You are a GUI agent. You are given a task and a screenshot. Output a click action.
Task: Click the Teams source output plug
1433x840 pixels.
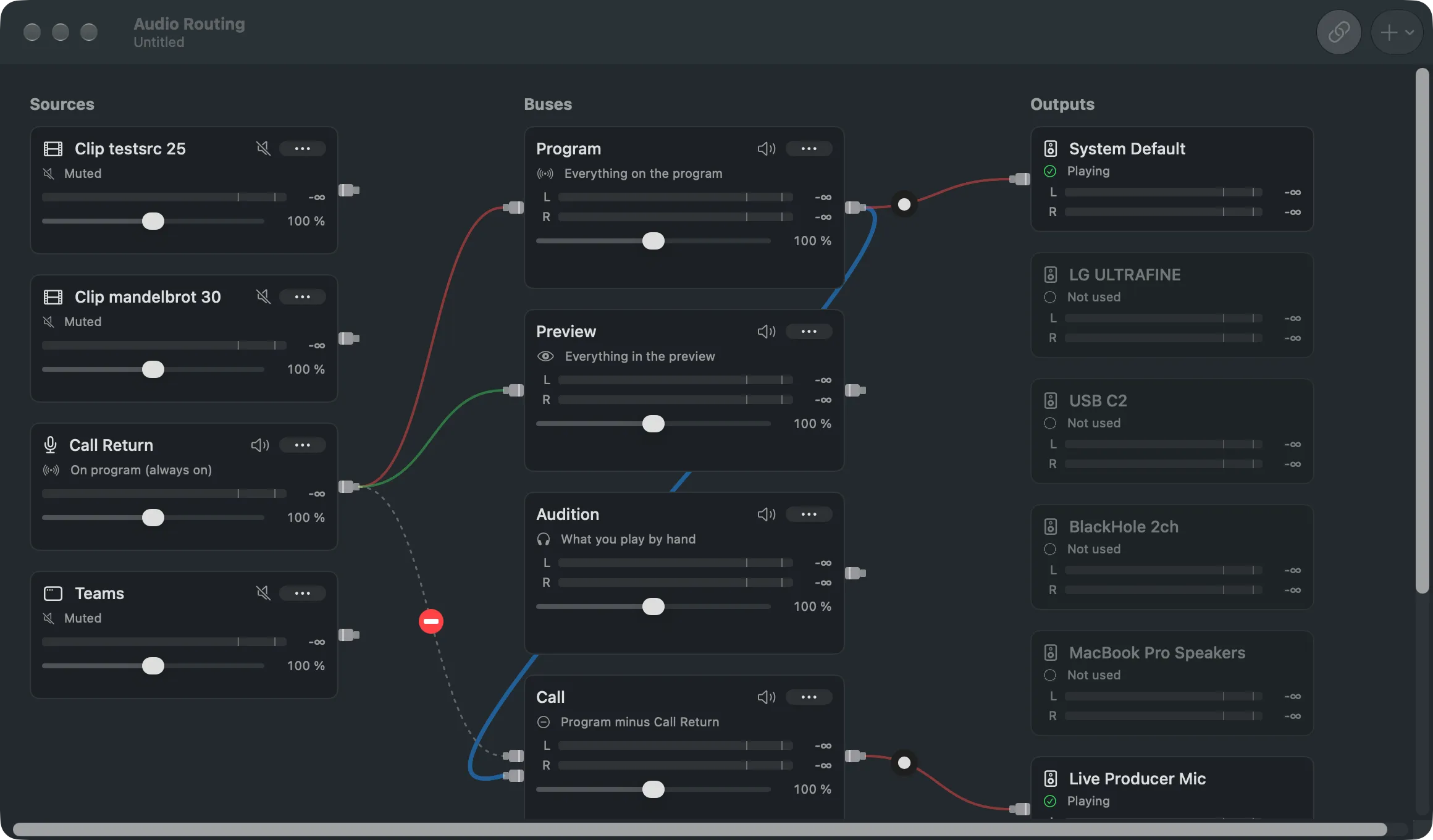click(x=349, y=635)
